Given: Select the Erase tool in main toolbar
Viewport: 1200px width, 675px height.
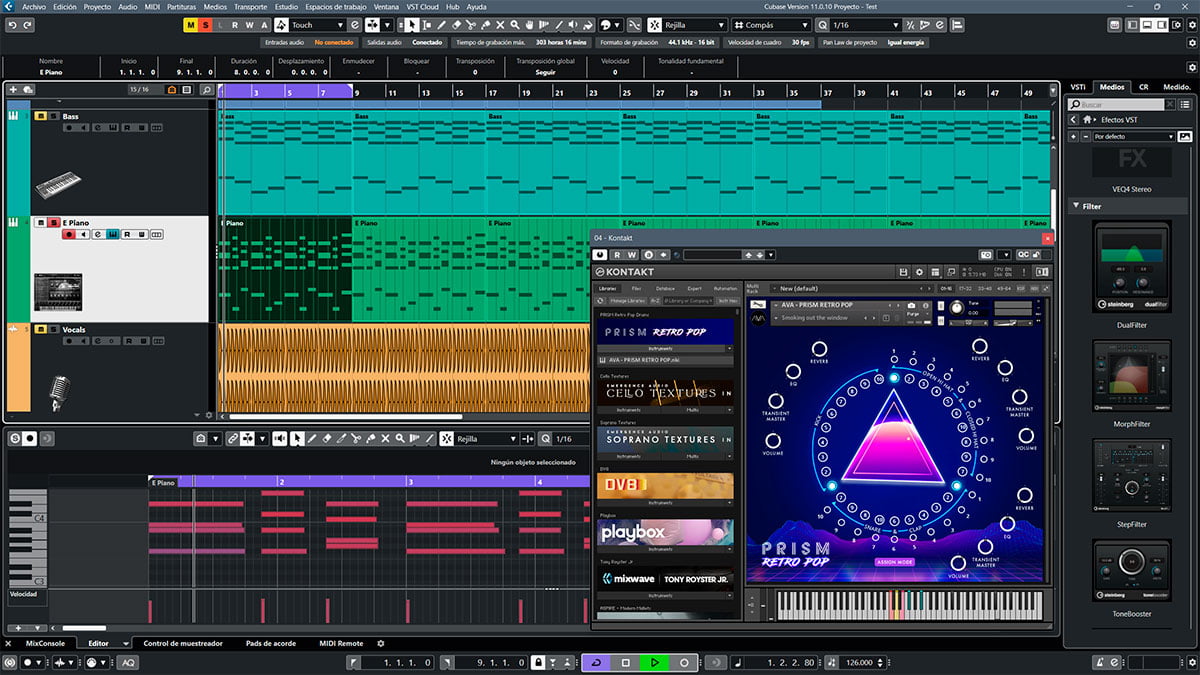Looking at the screenshot, I should (x=456, y=25).
